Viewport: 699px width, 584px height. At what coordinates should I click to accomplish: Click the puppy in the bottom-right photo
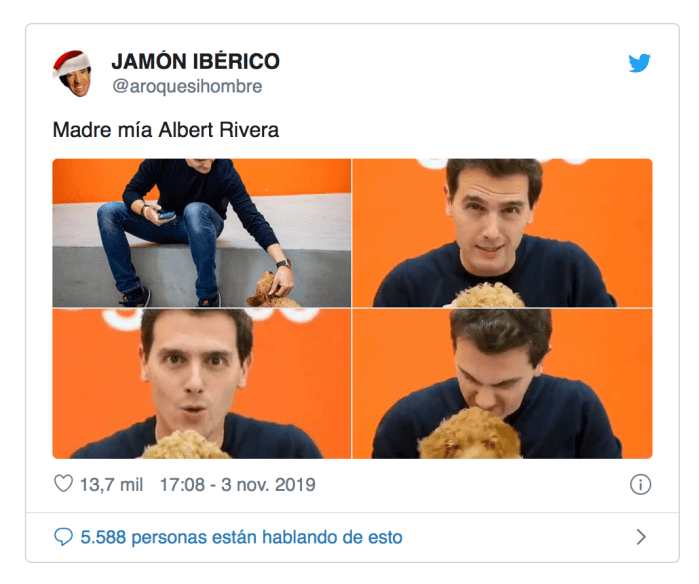(x=471, y=434)
